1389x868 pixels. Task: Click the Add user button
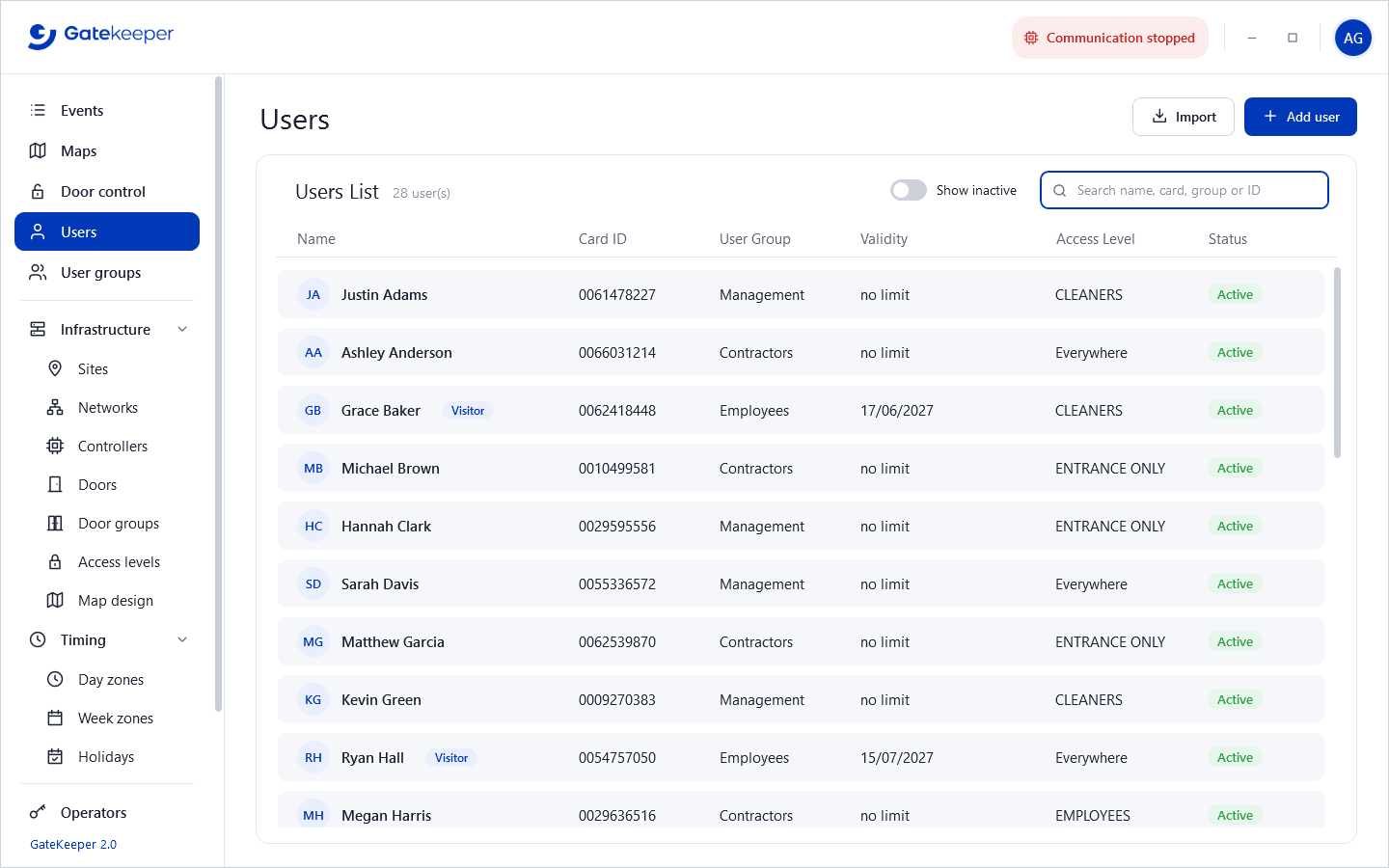coord(1300,117)
